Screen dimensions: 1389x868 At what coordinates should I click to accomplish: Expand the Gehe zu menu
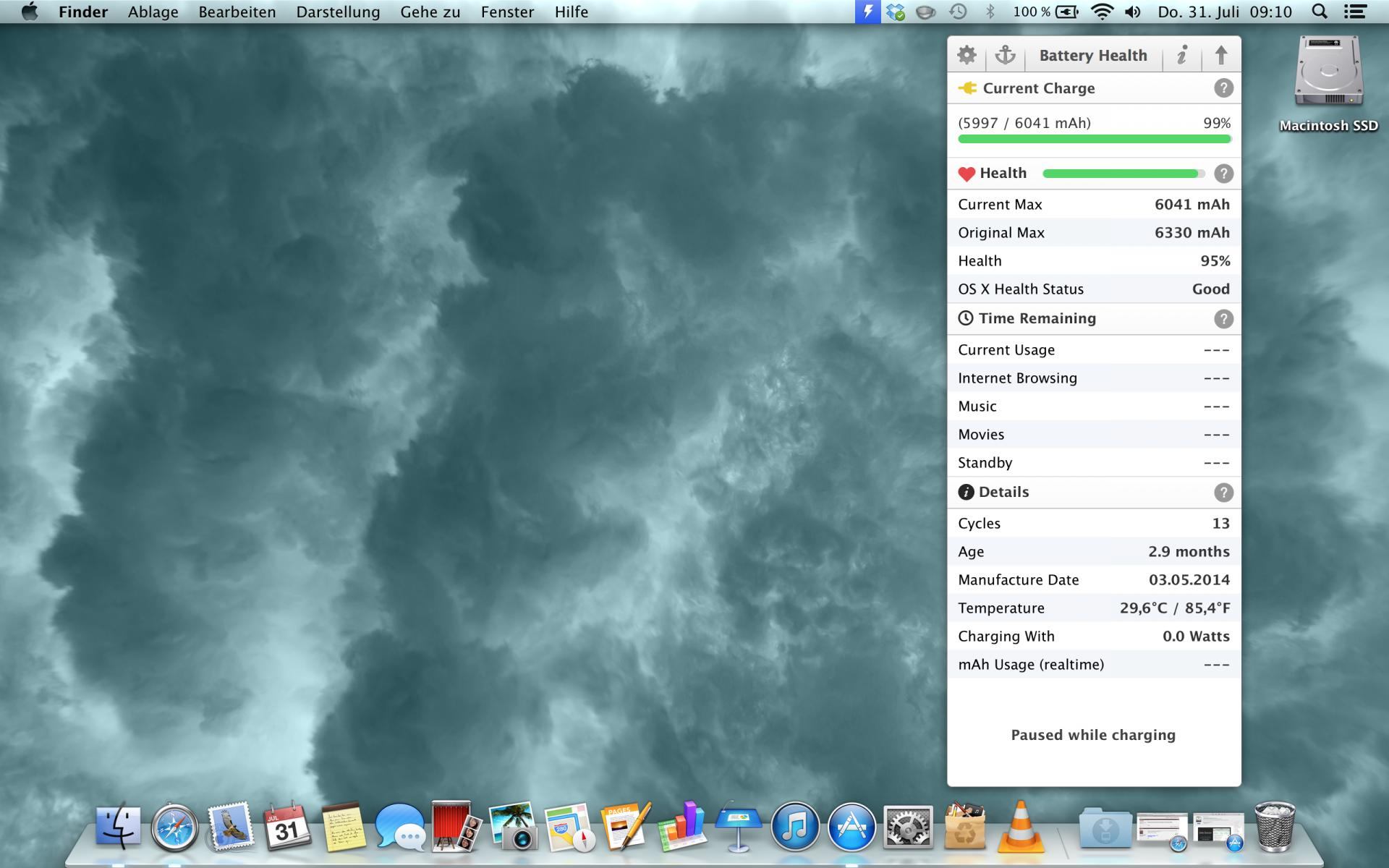click(430, 12)
